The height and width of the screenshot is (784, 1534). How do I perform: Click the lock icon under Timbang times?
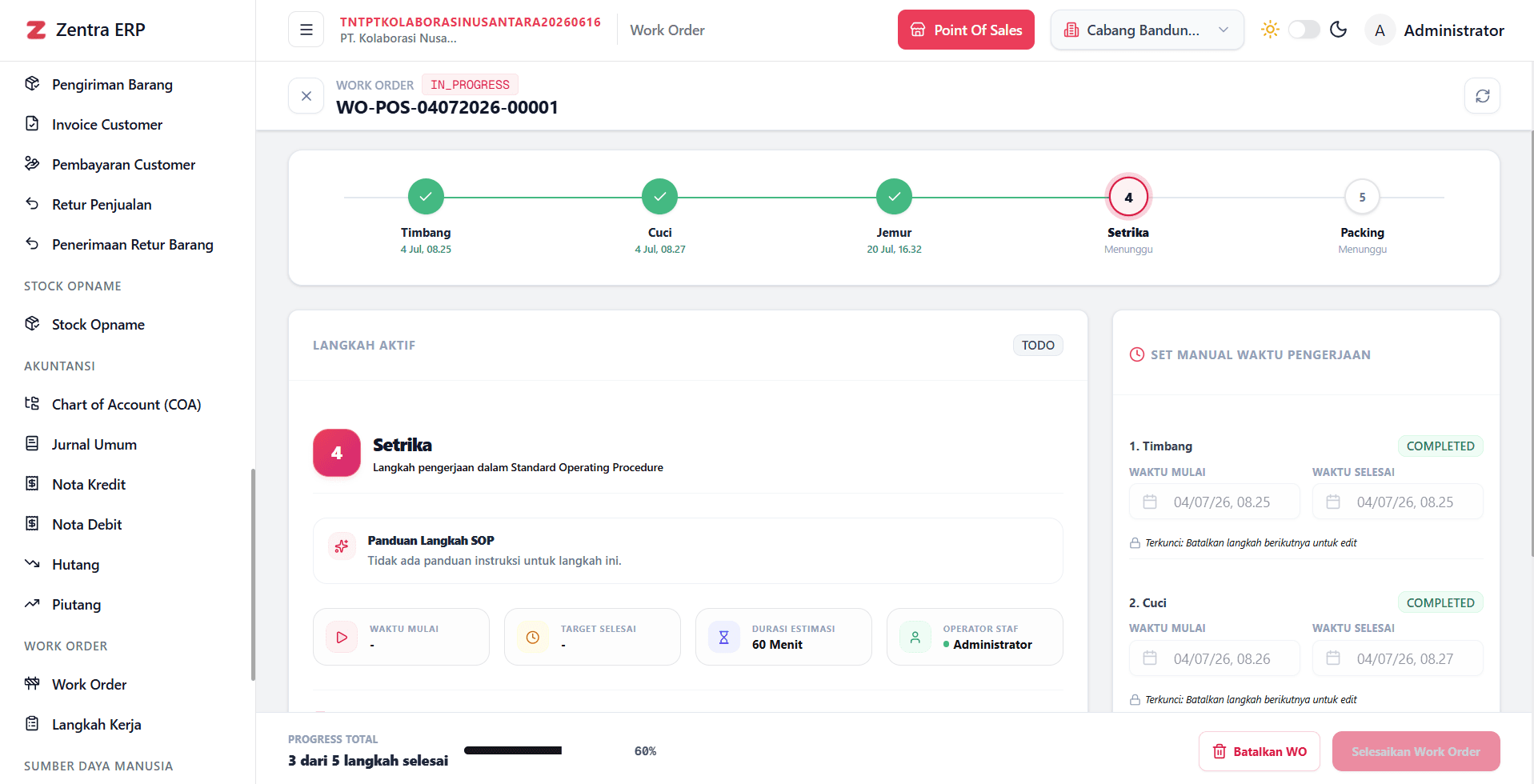click(x=1135, y=543)
